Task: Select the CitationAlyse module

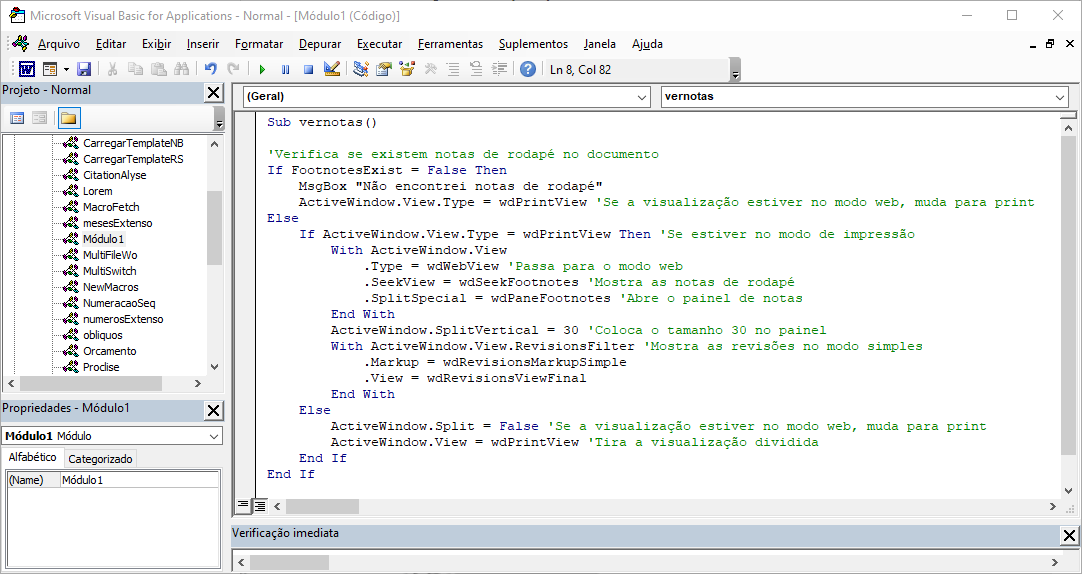Action: click(x=115, y=175)
